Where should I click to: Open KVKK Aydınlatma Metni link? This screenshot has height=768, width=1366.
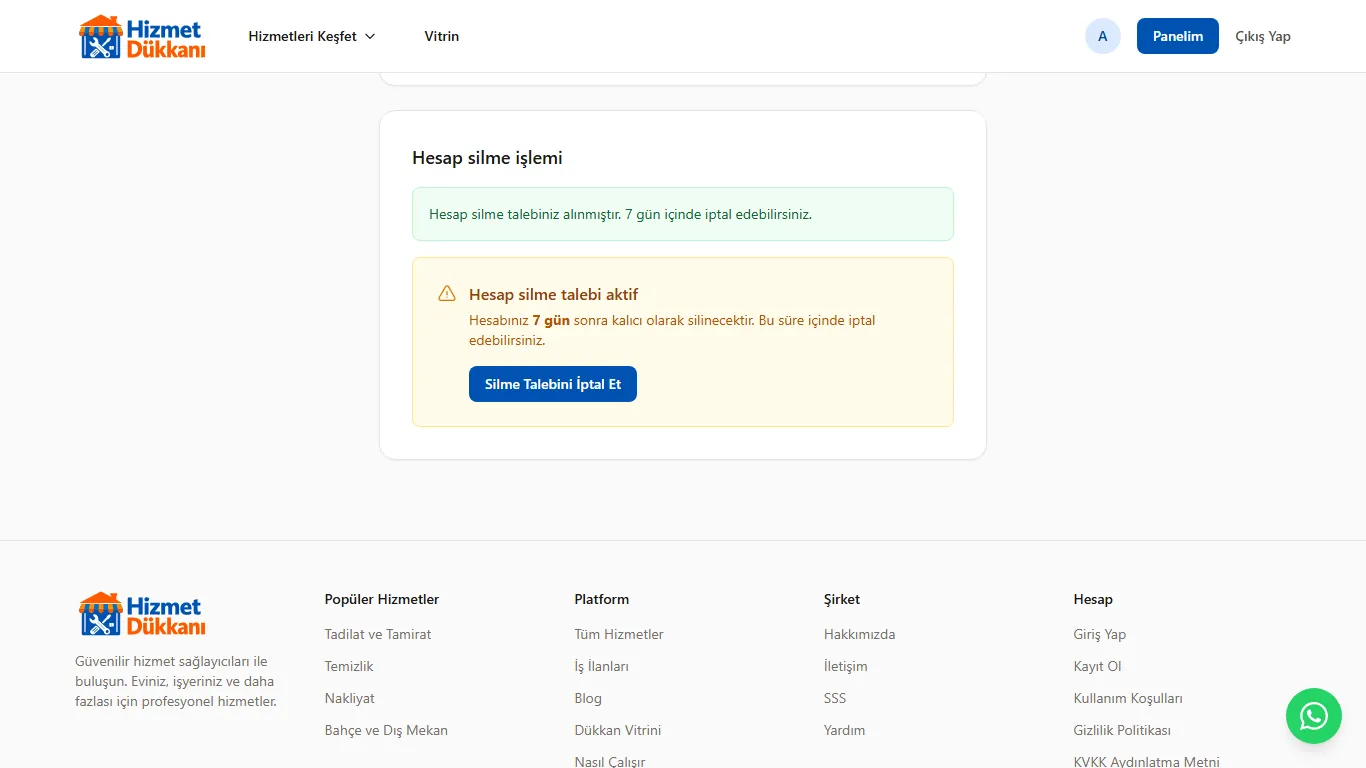pos(1147,761)
